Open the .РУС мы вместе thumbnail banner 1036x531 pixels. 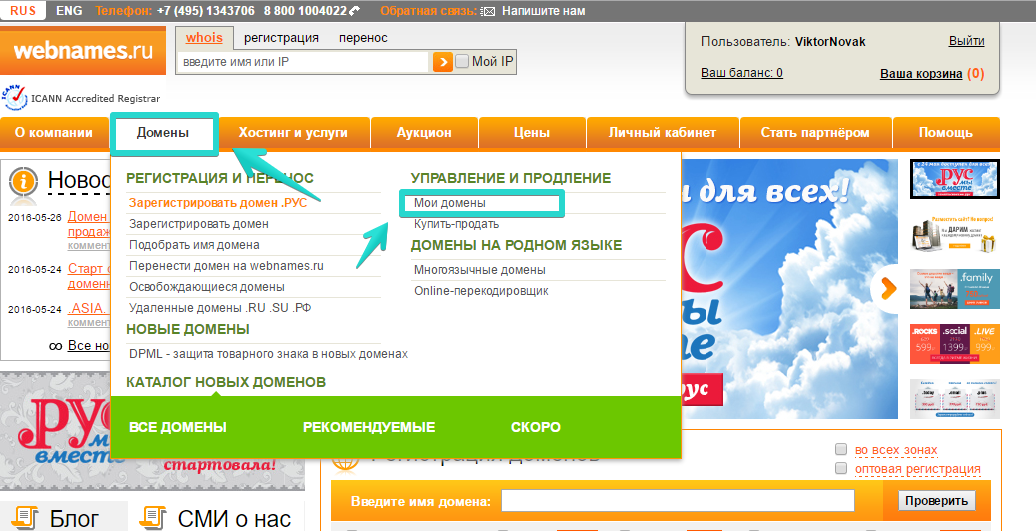click(x=955, y=179)
